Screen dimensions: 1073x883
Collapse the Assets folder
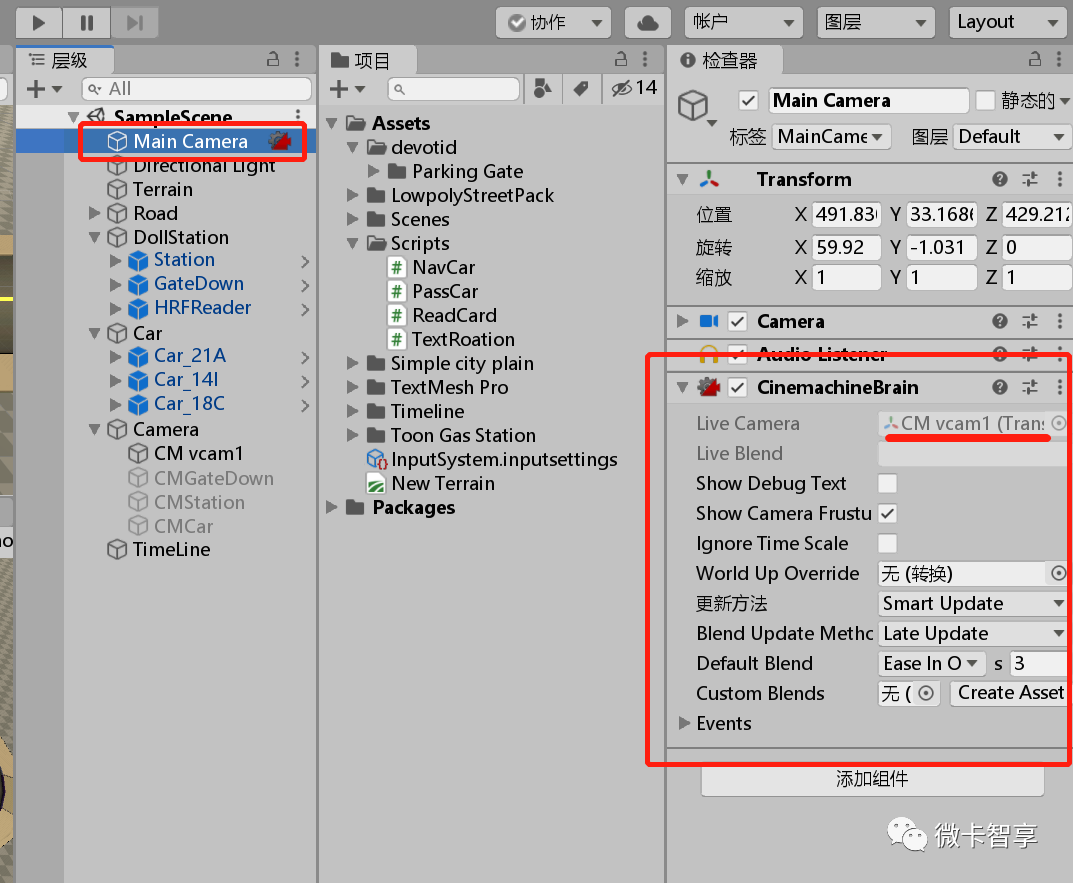tap(332, 123)
